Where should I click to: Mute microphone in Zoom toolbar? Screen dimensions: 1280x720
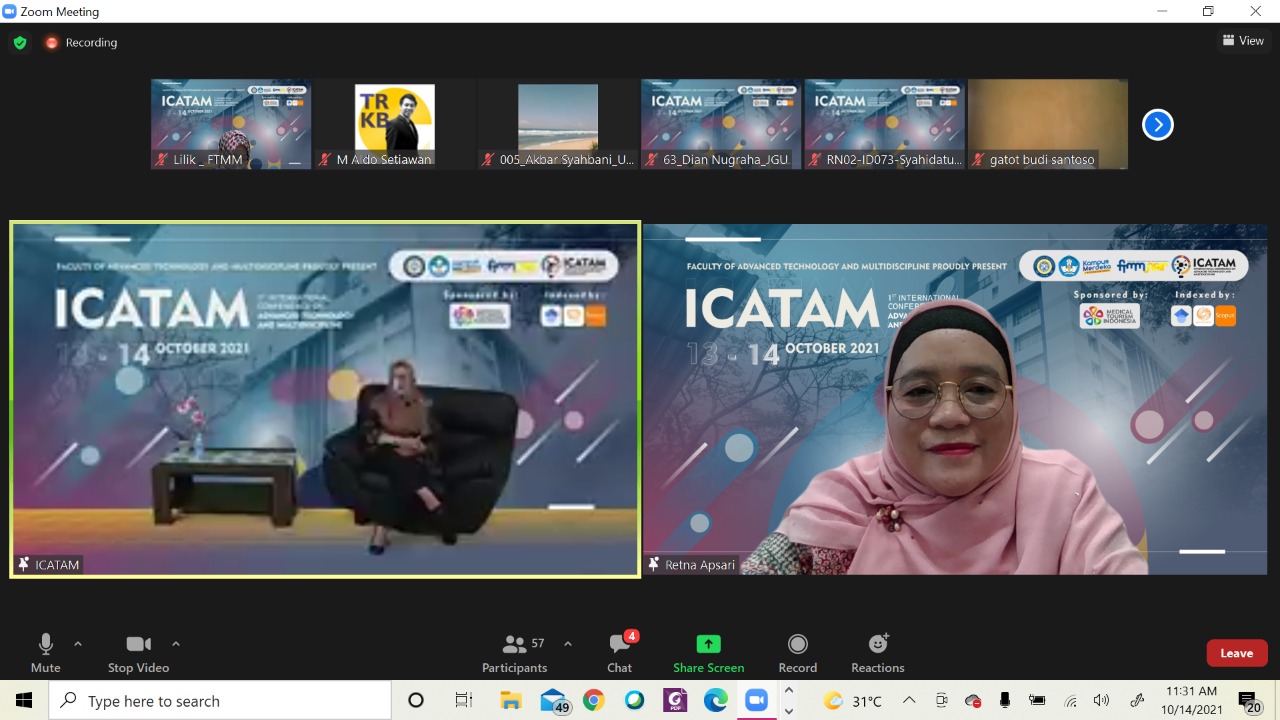pyautogui.click(x=45, y=653)
